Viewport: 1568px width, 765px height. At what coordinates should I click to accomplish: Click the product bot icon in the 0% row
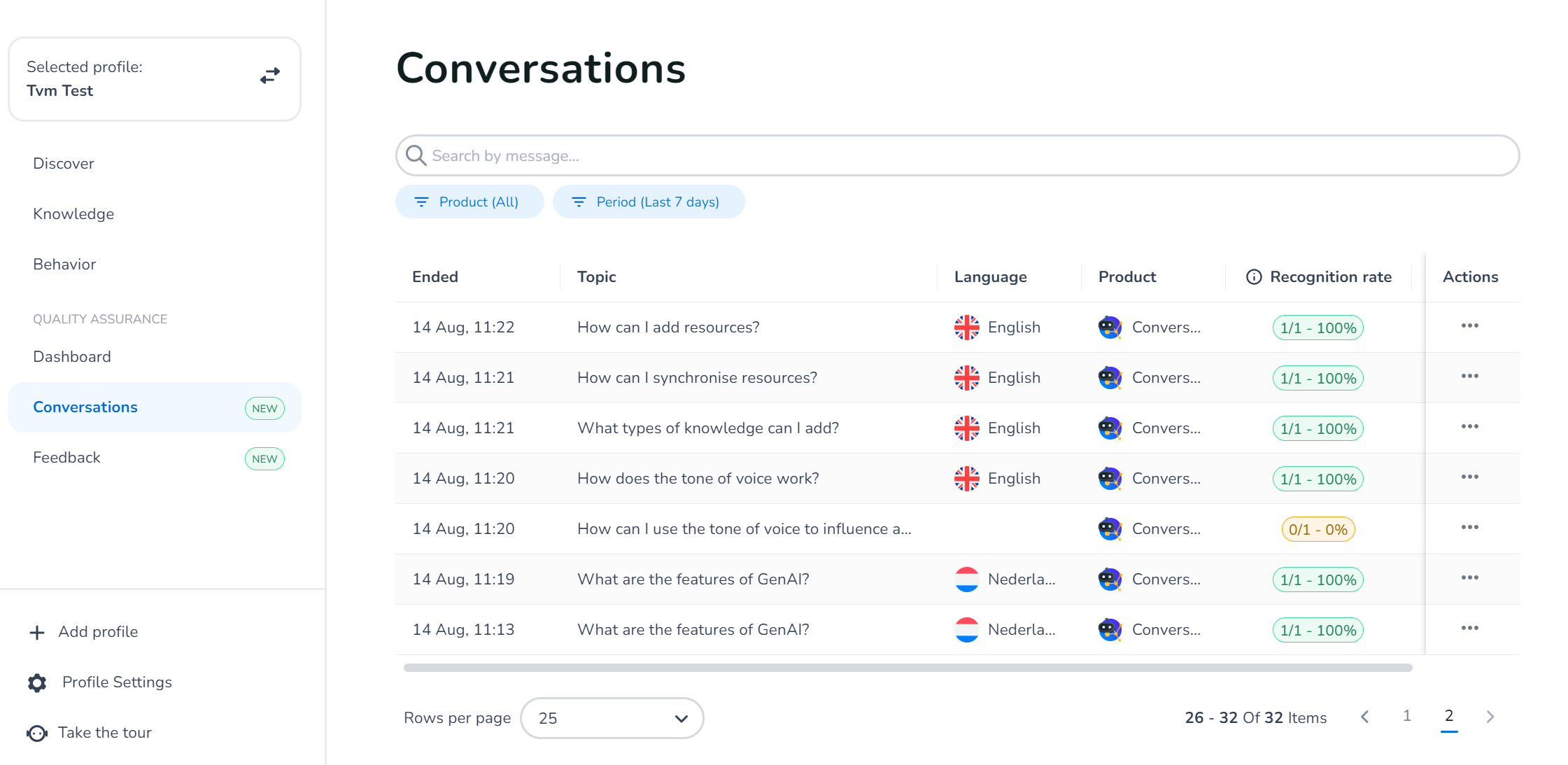point(1110,529)
